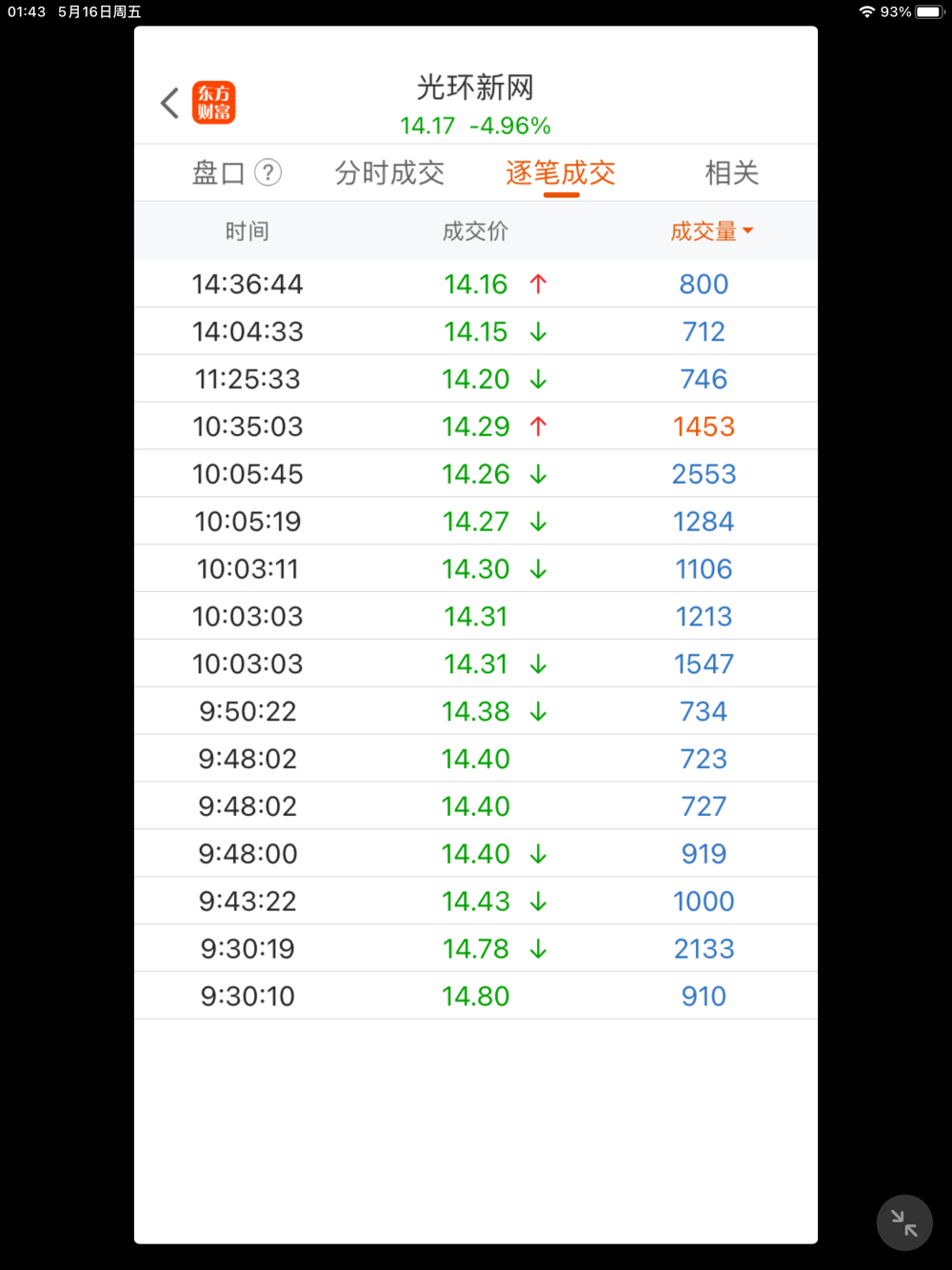Tap the volume 723 cell
The width and height of the screenshot is (952, 1270).
704,759
